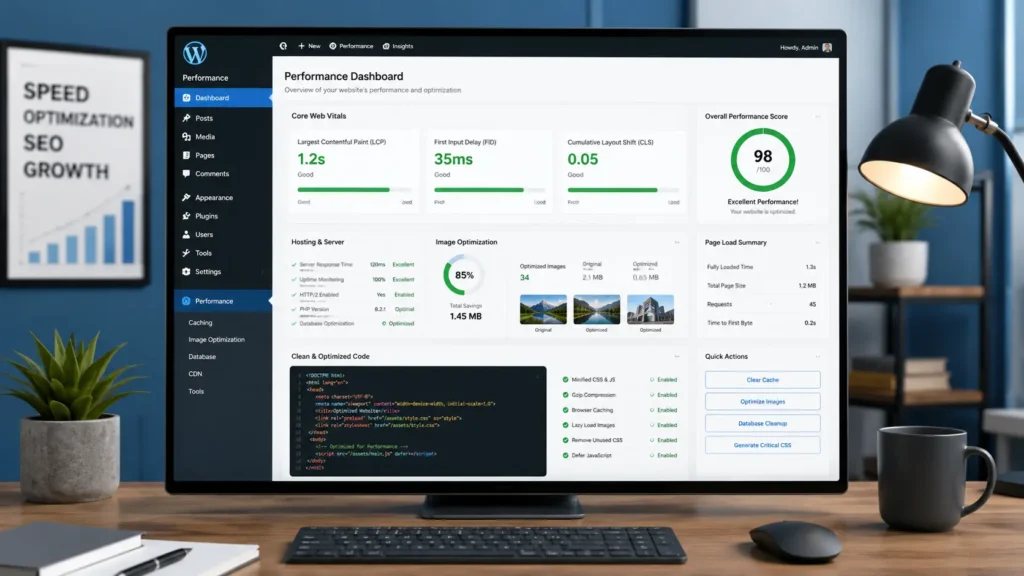Toggle the Server Response Time checkmark

point(294,264)
